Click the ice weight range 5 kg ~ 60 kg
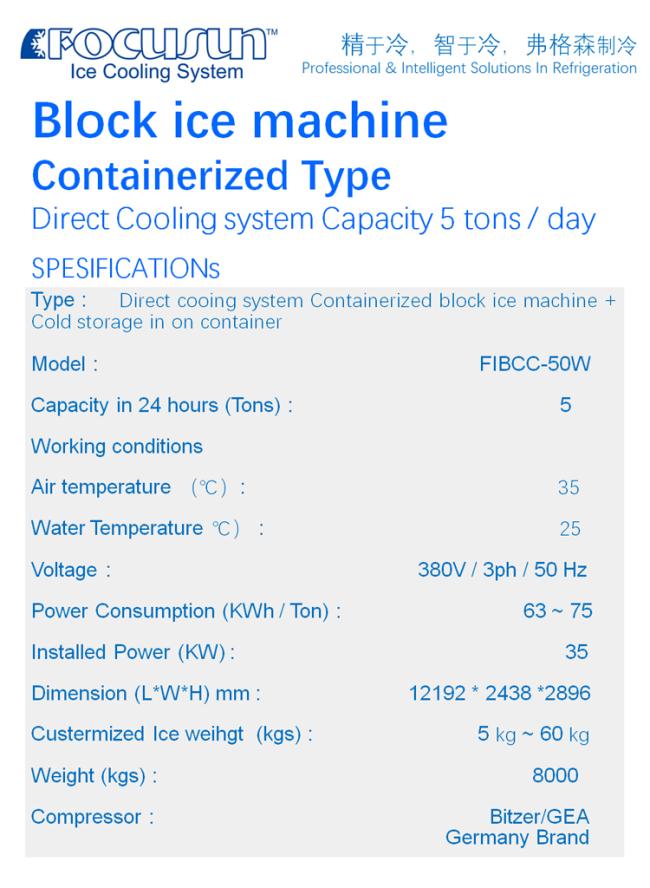 coord(533,734)
